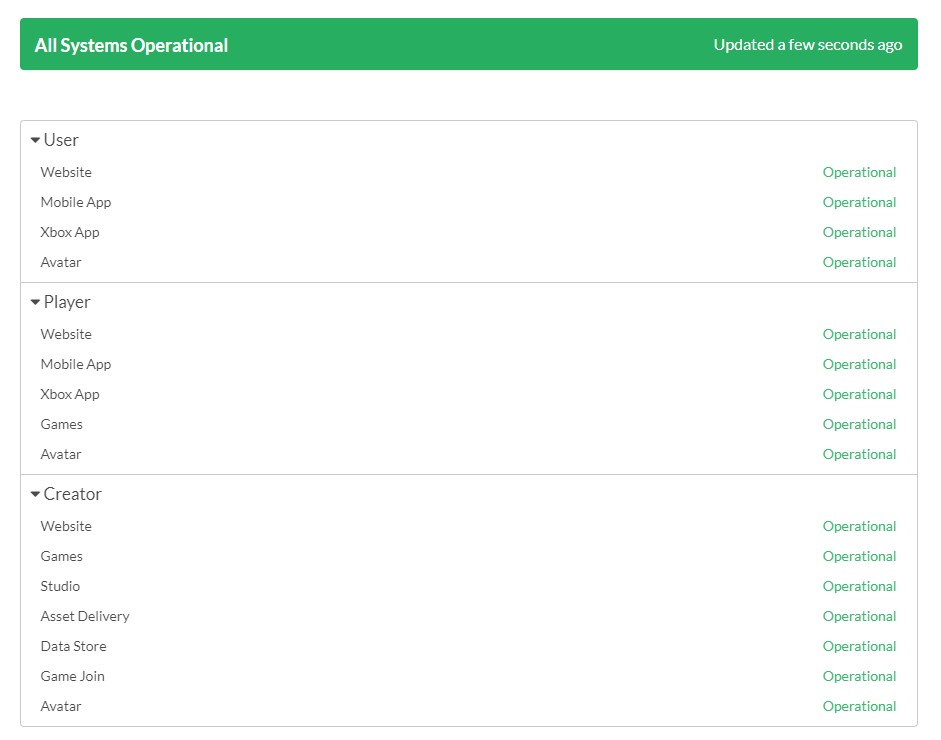941x740 pixels.
Task: Click Operational status for User Mobile App
Action: pyautogui.click(x=859, y=203)
